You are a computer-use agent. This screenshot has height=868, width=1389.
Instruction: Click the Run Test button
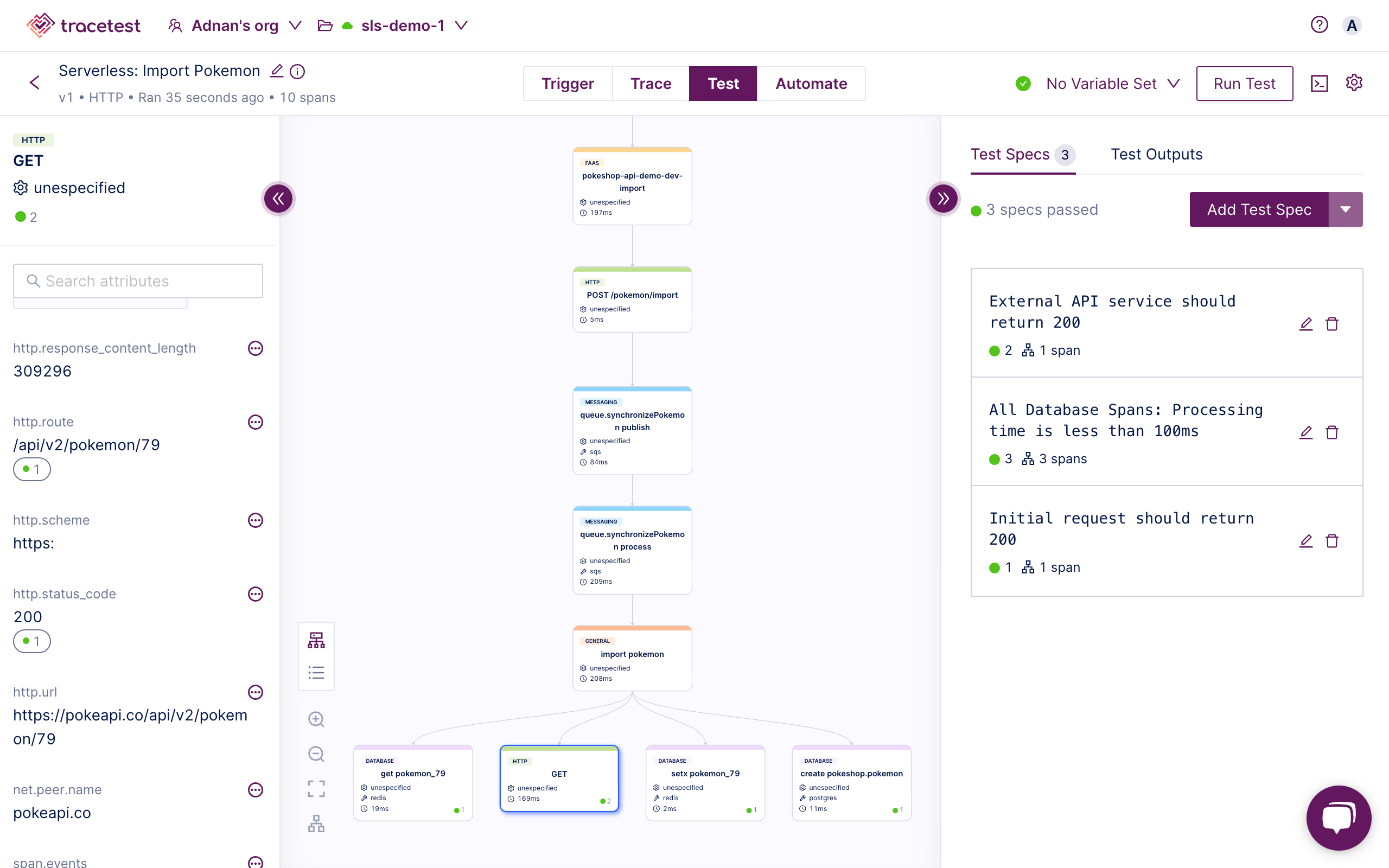tap(1244, 84)
